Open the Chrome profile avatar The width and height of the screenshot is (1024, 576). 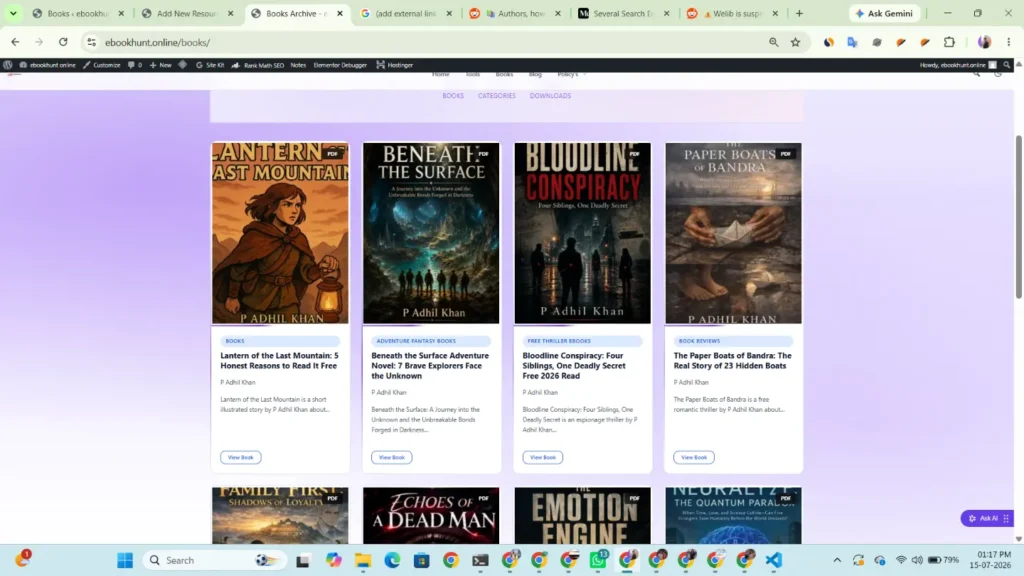coord(984,42)
